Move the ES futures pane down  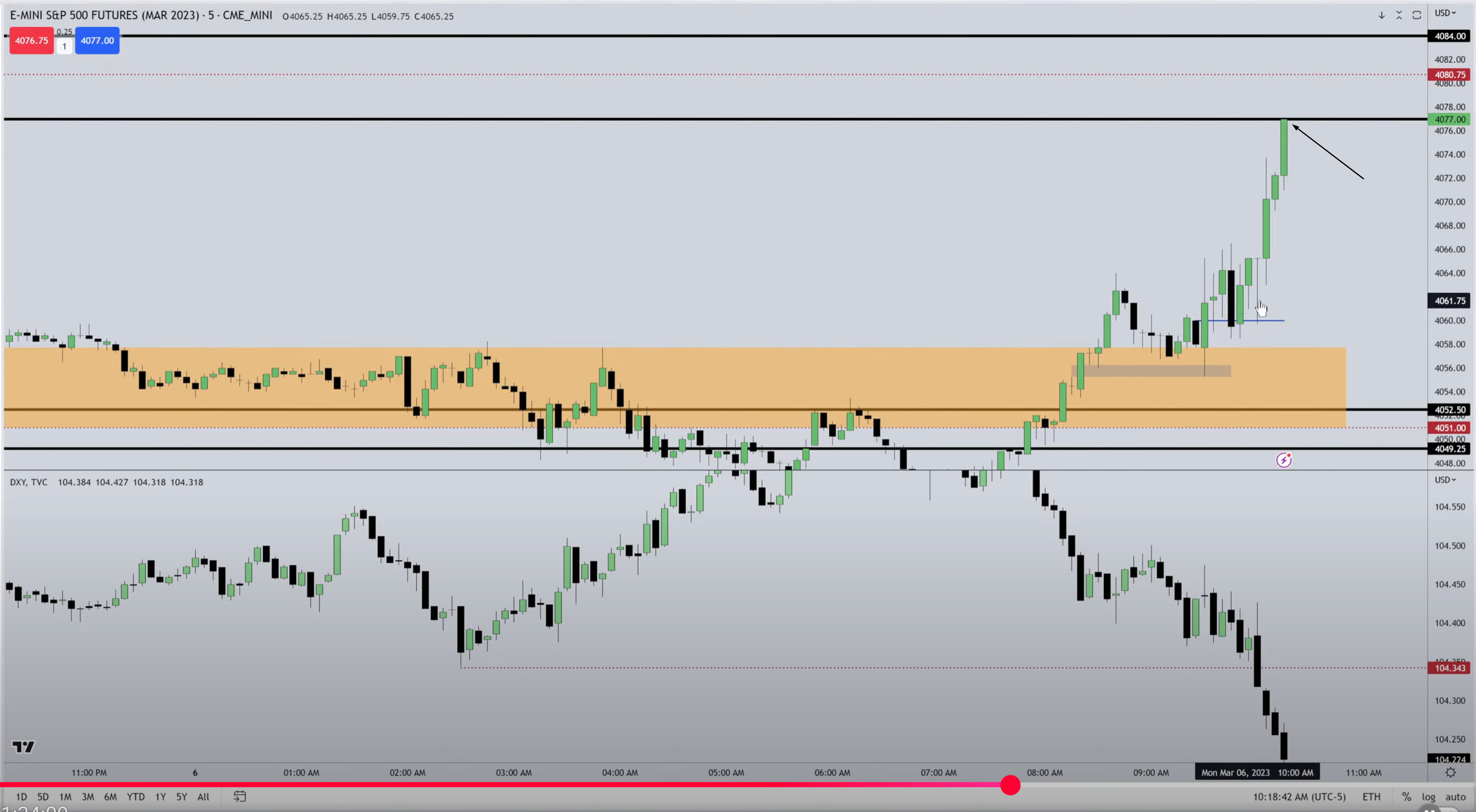click(x=1382, y=15)
